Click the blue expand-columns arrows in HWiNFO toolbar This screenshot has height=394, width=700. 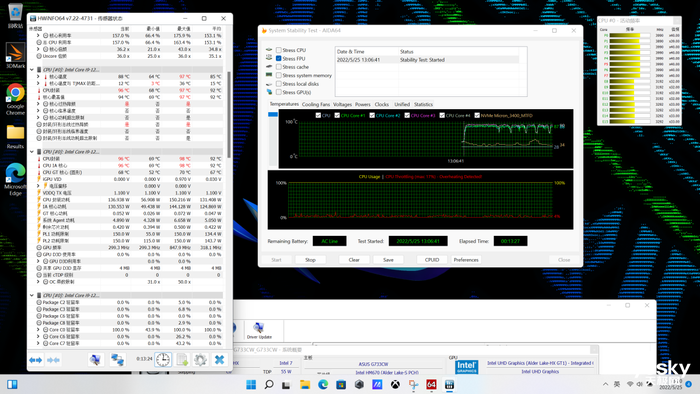pos(36,360)
